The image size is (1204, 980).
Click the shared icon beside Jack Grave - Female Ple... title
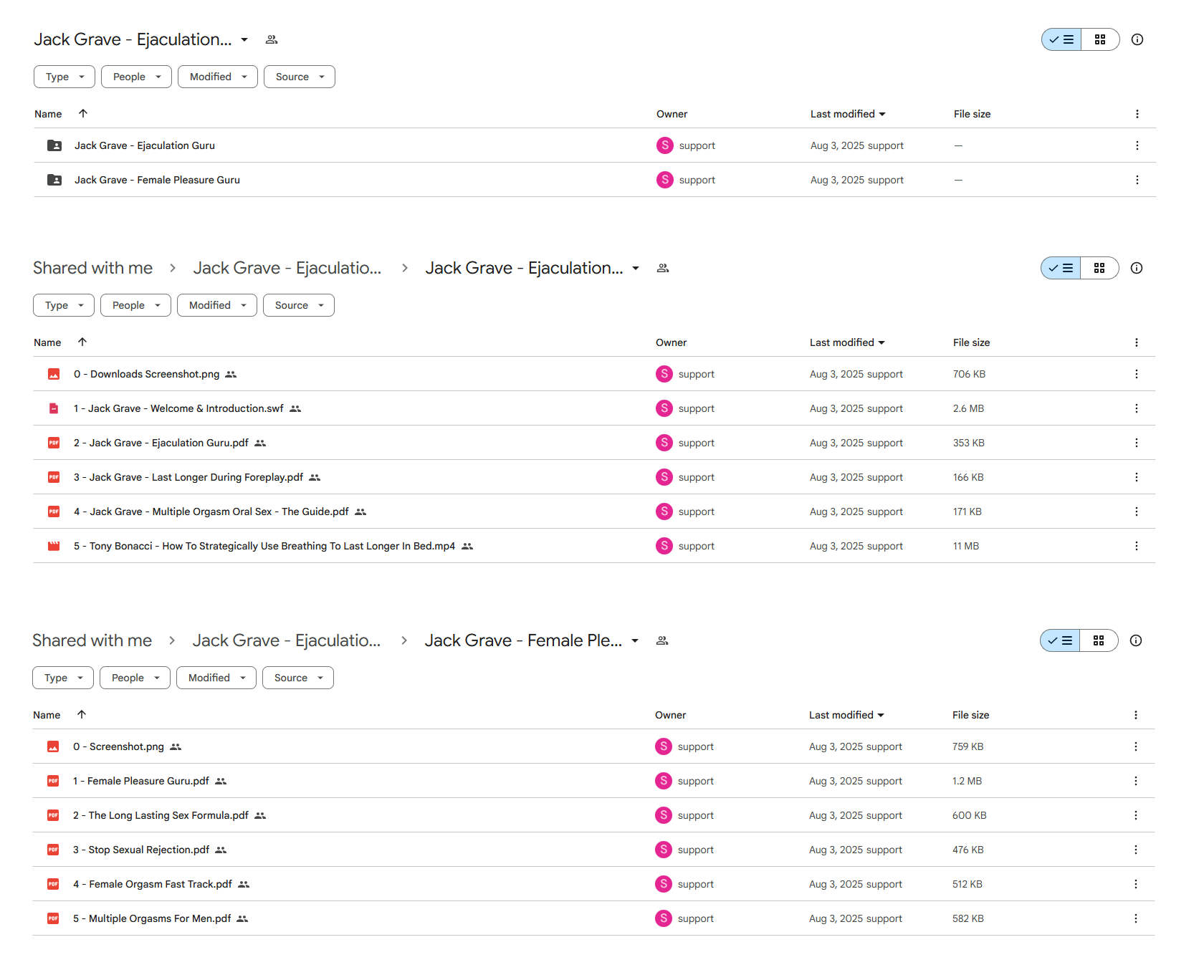click(x=662, y=640)
